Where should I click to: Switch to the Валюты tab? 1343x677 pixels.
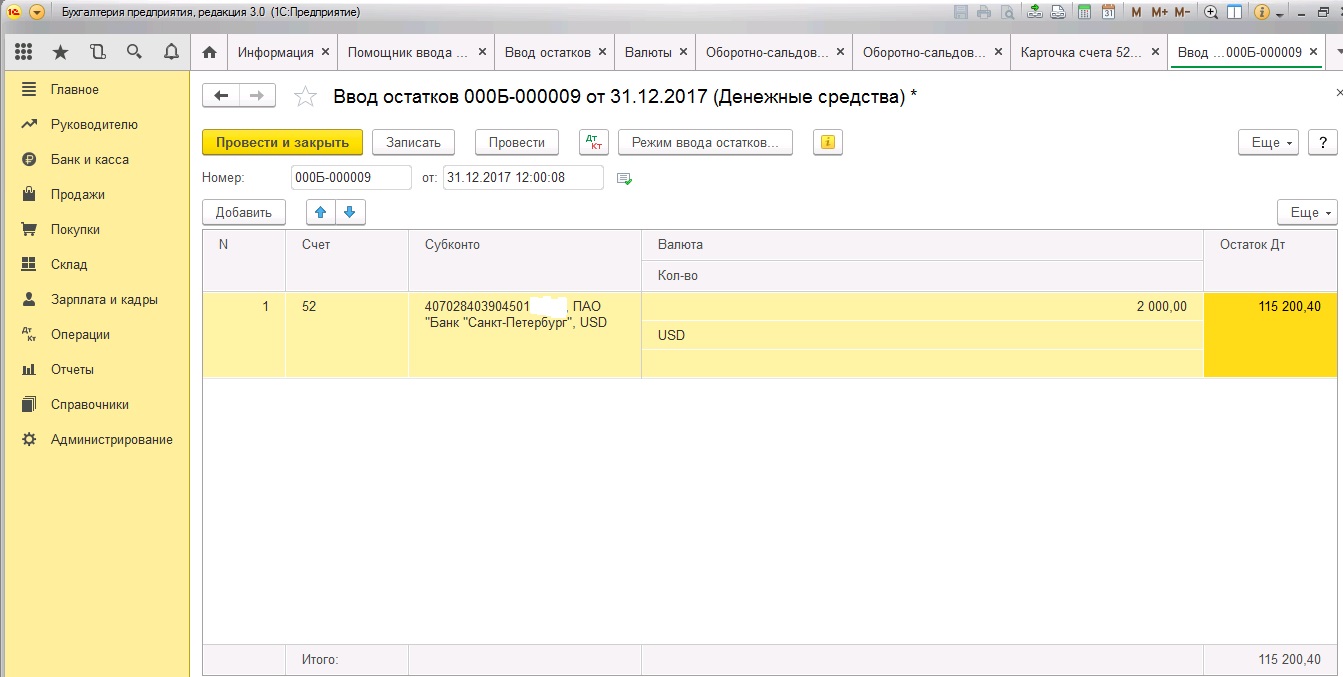coord(647,52)
